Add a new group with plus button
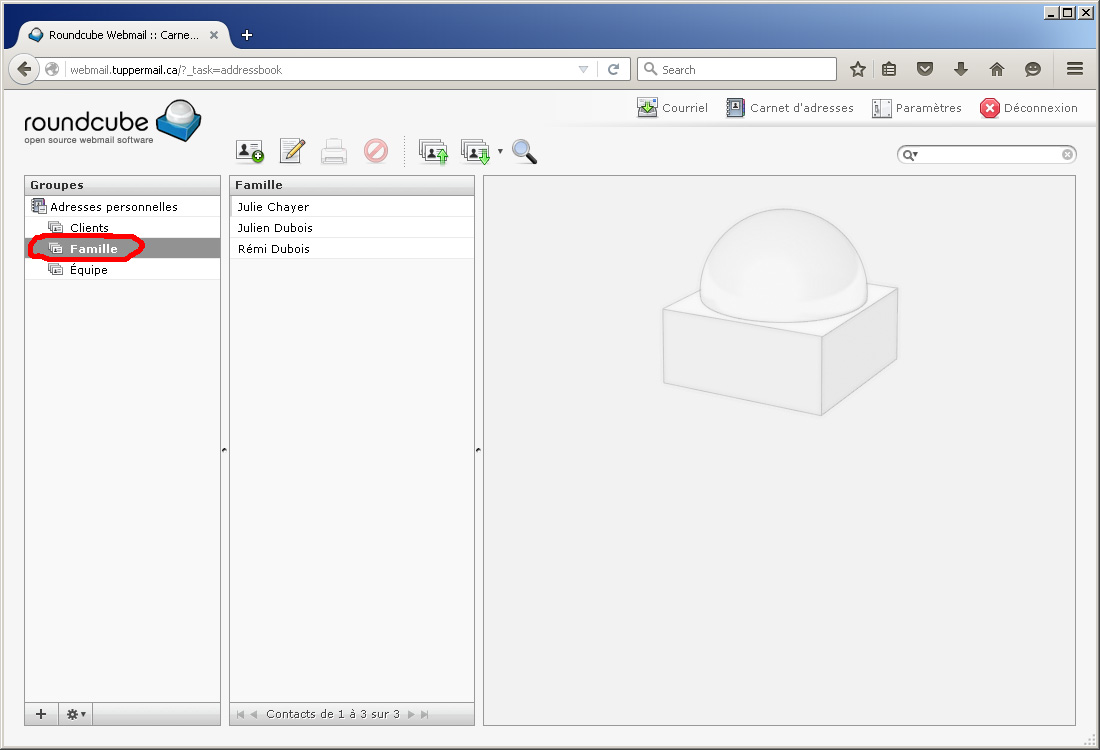1100x750 pixels. click(41, 714)
